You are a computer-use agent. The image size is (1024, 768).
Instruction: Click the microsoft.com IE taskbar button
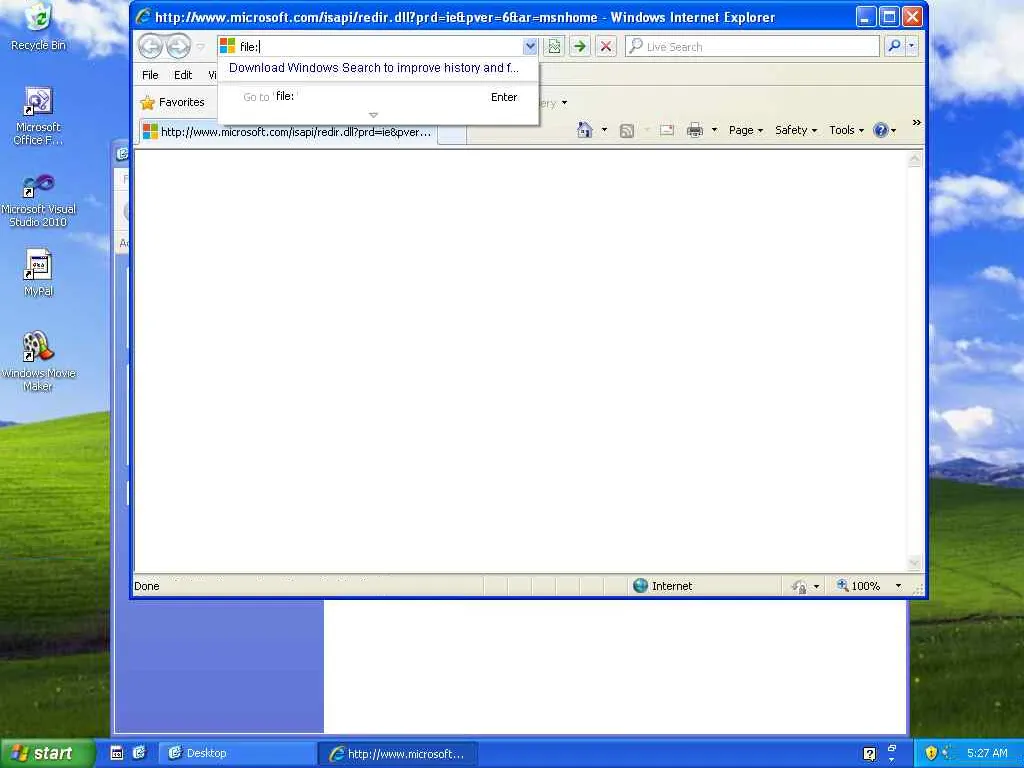click(x=397, y=754)
